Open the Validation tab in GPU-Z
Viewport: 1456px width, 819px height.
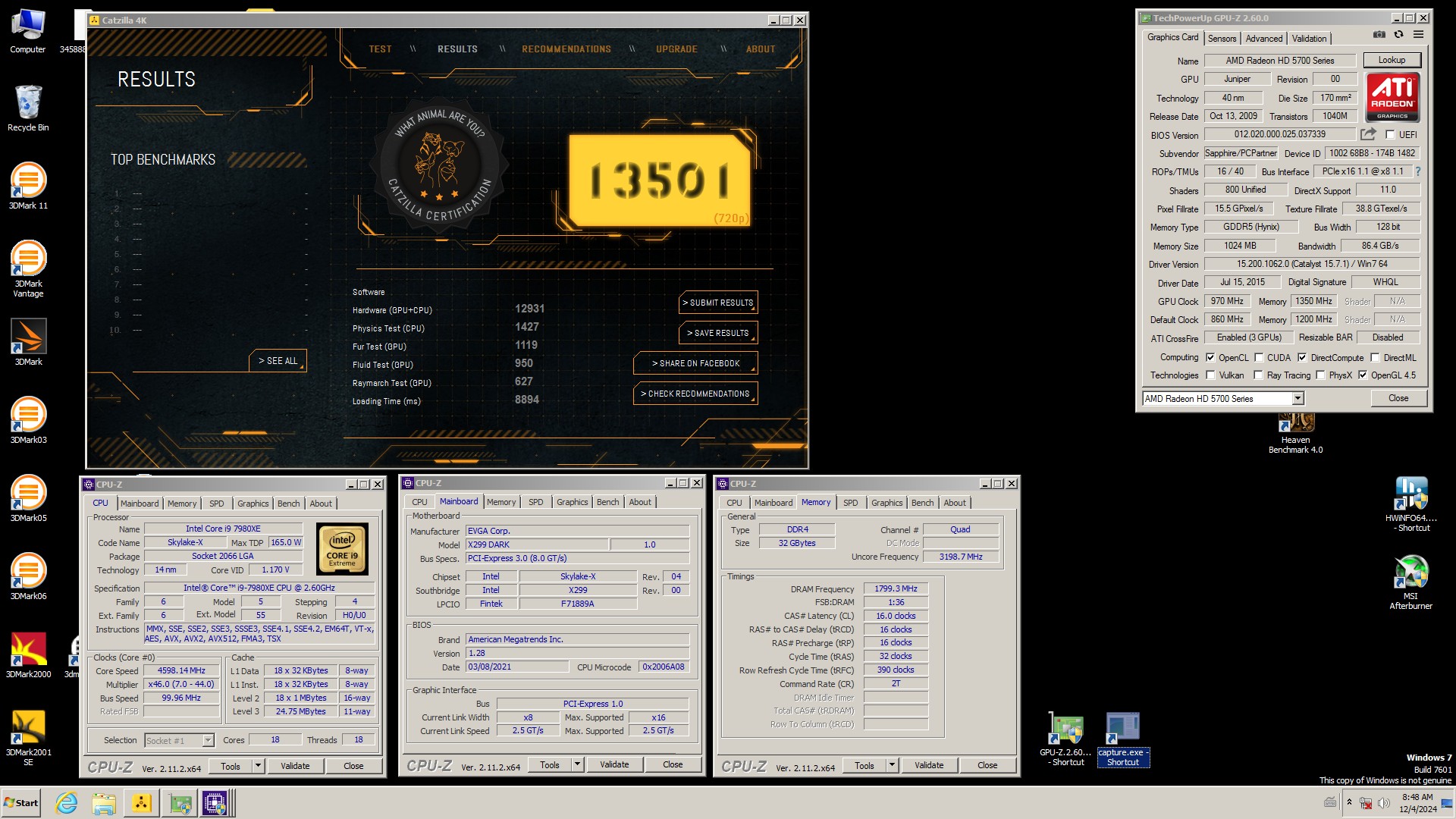(x=1309, y=38)
